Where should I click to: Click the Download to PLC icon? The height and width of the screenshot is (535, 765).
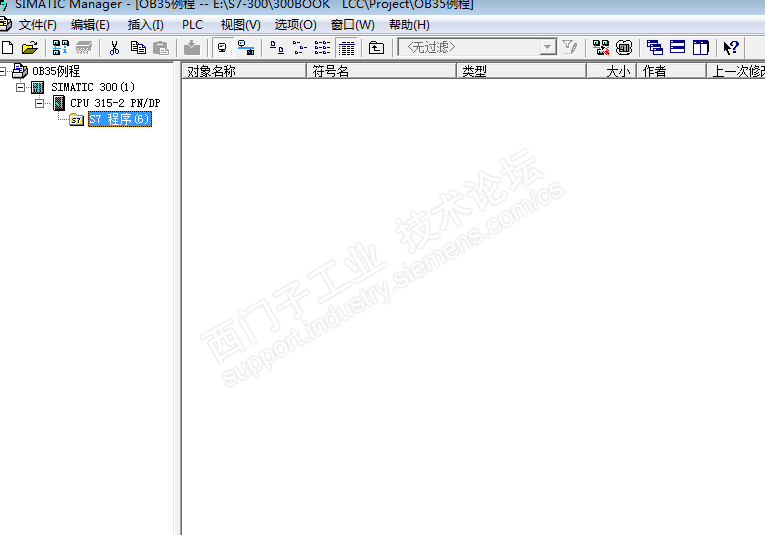[x=192, y=48]
